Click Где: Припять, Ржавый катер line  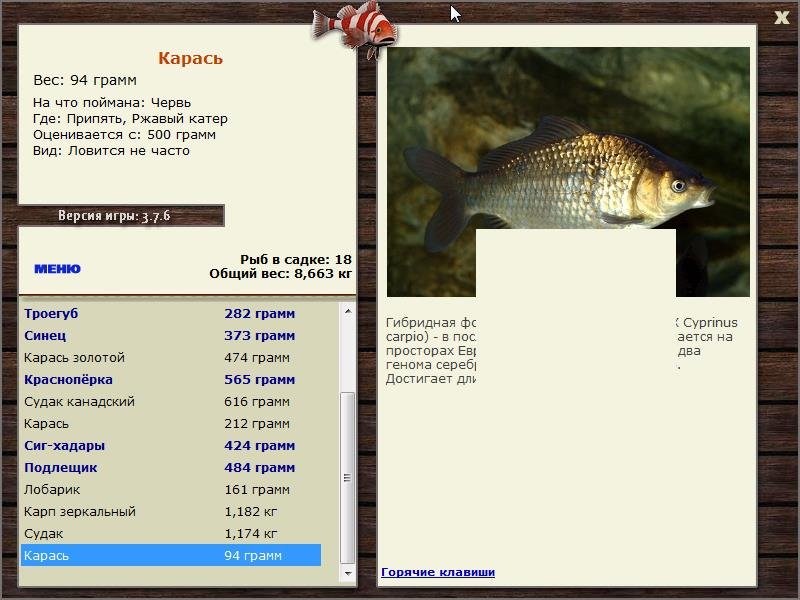coord(130,119)
